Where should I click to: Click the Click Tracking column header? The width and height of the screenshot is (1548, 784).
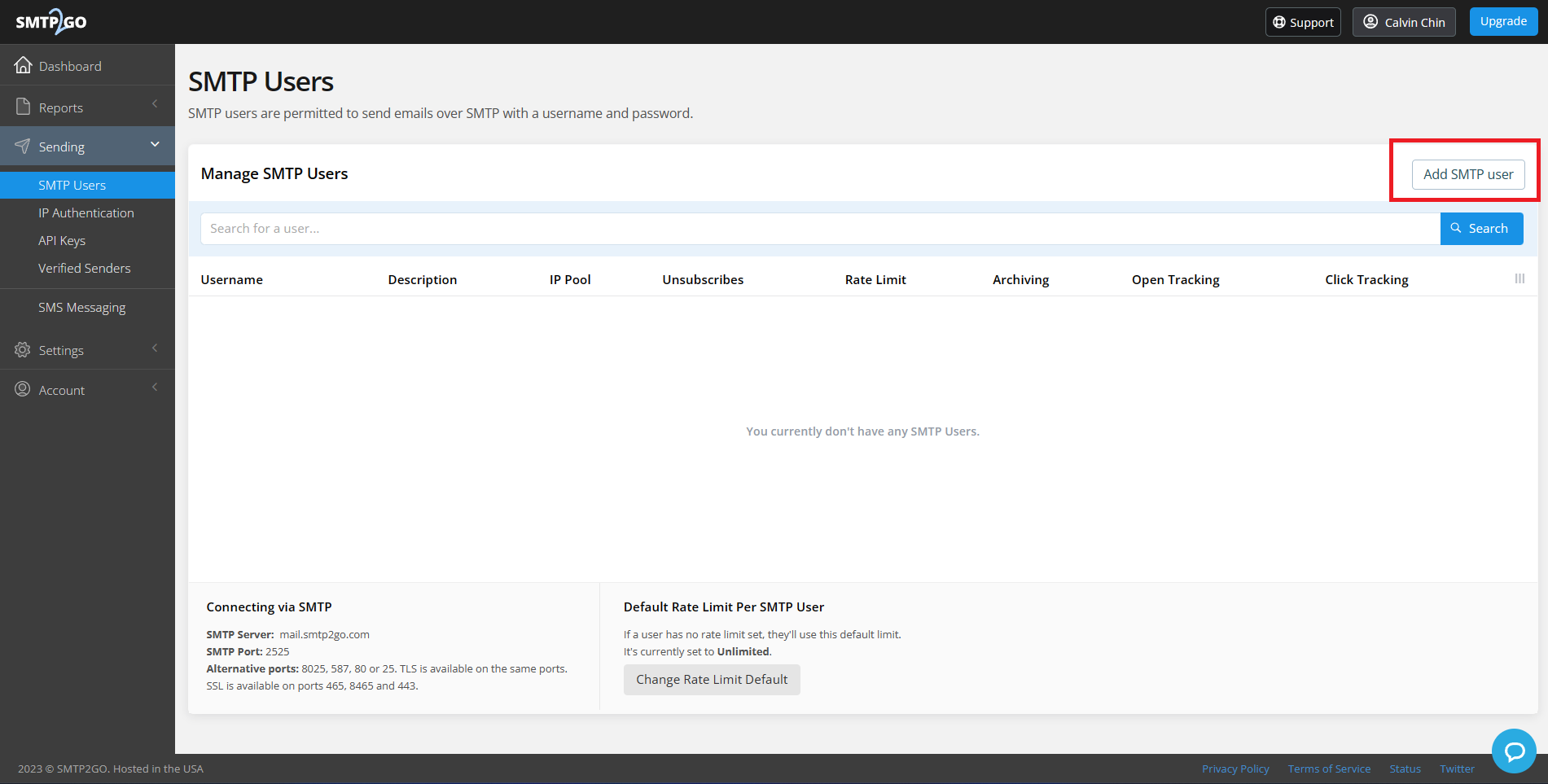click(x=1366, y=279)
